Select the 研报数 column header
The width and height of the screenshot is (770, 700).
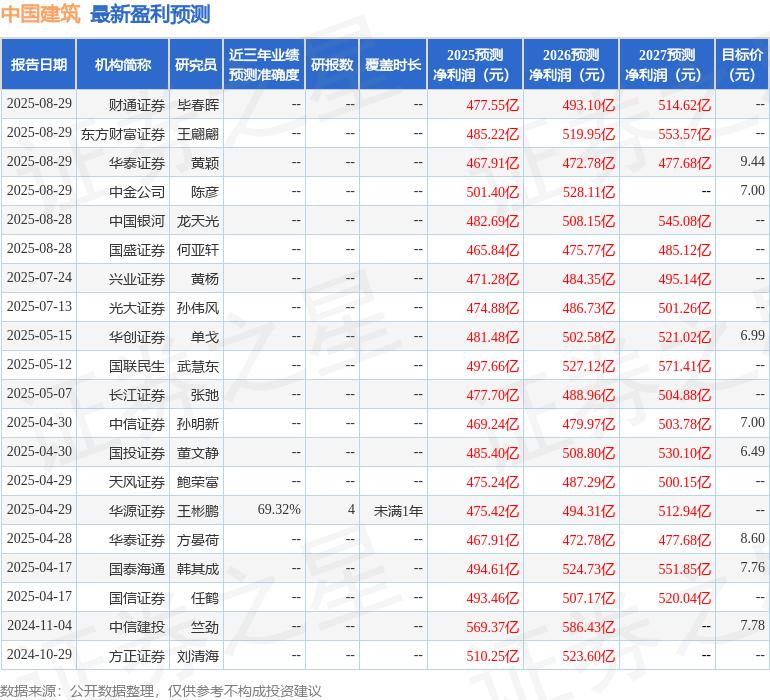(x=332, y=64)
